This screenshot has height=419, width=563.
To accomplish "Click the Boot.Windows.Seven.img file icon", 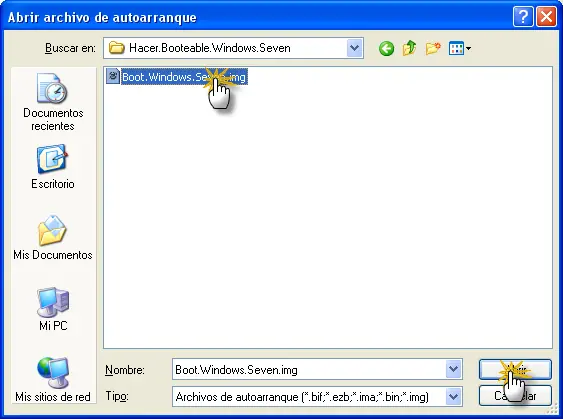I will pyautogui.click(x=113, y=76).
